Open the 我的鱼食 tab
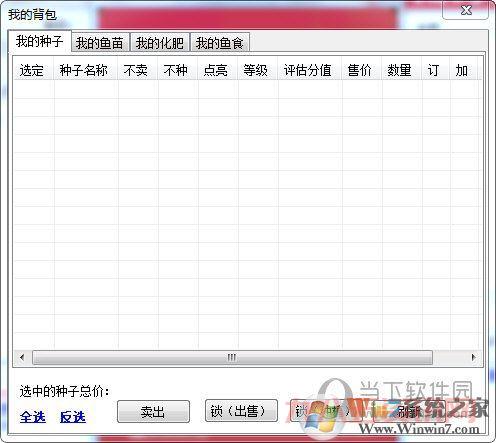Image resolution: width=496 pixels, height=443 pixels. [220, 43]
